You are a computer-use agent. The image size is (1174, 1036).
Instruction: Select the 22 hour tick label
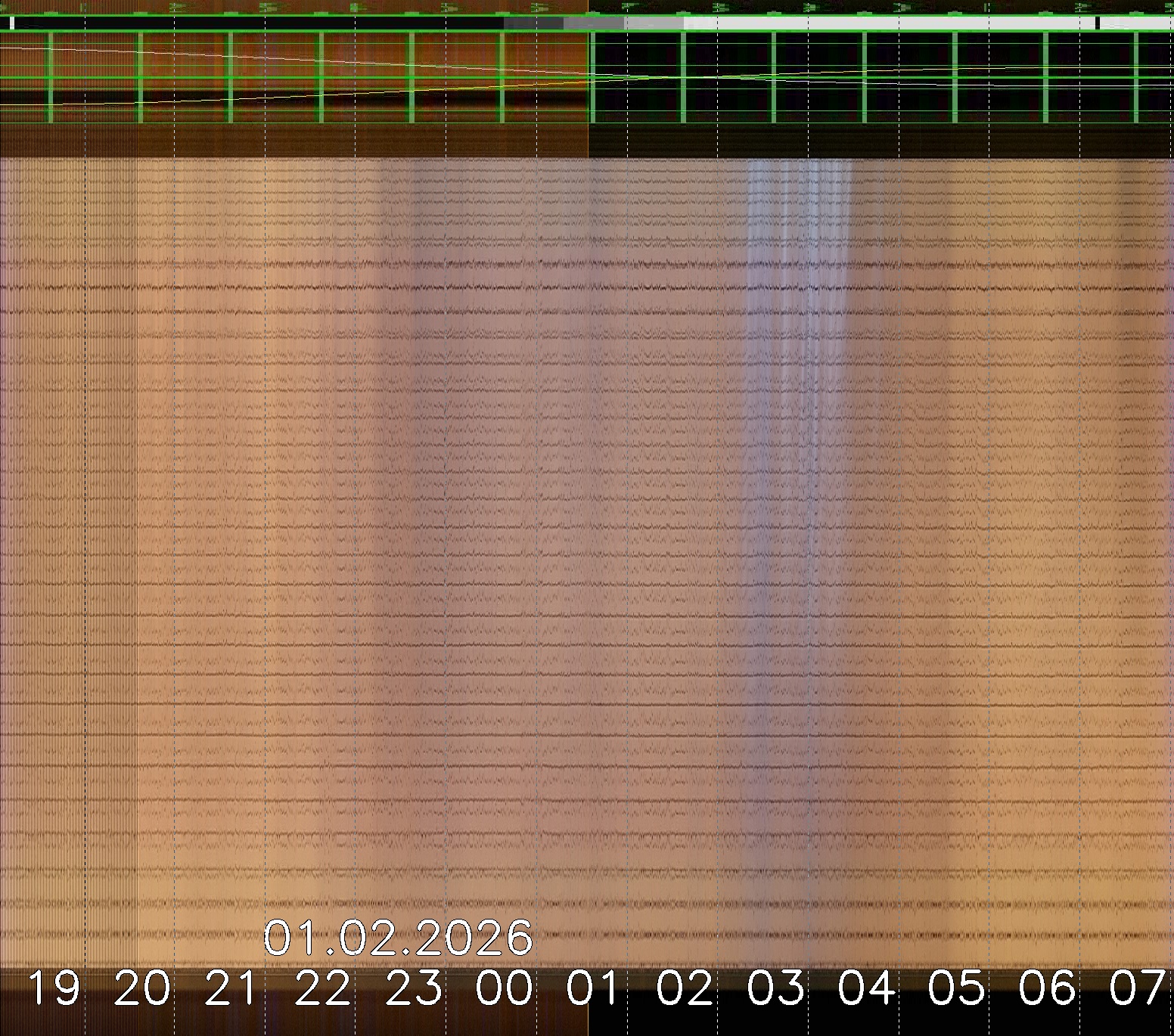point(323,988)
